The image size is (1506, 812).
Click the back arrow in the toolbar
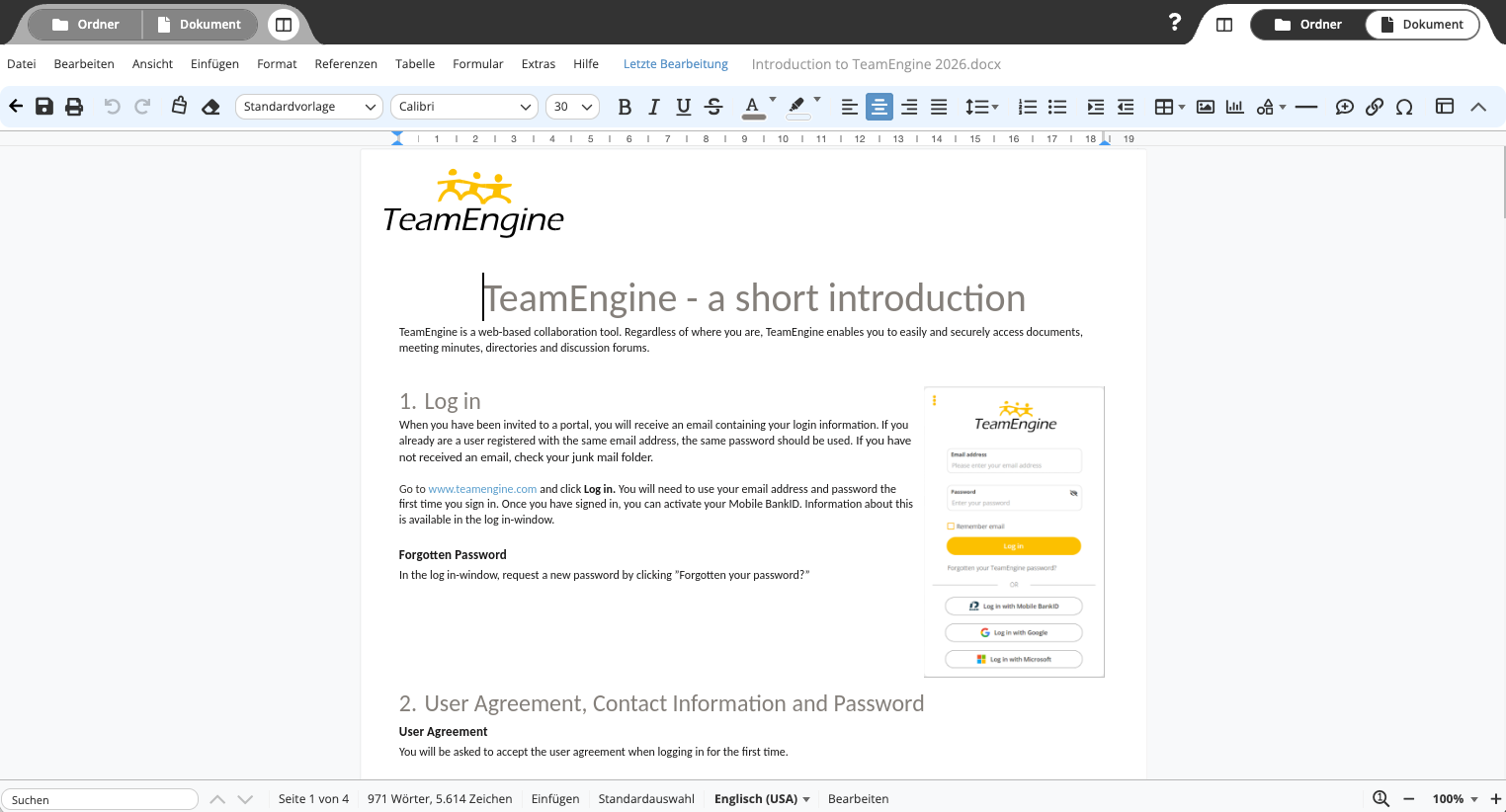tap(16, 107)
